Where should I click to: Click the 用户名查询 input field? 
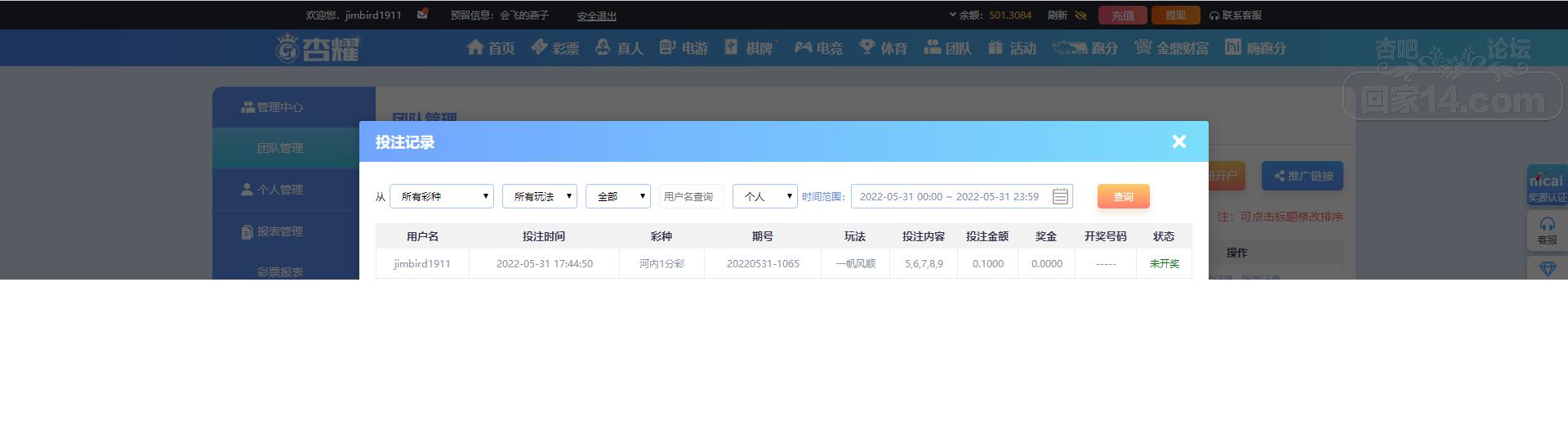pos(692,196)
